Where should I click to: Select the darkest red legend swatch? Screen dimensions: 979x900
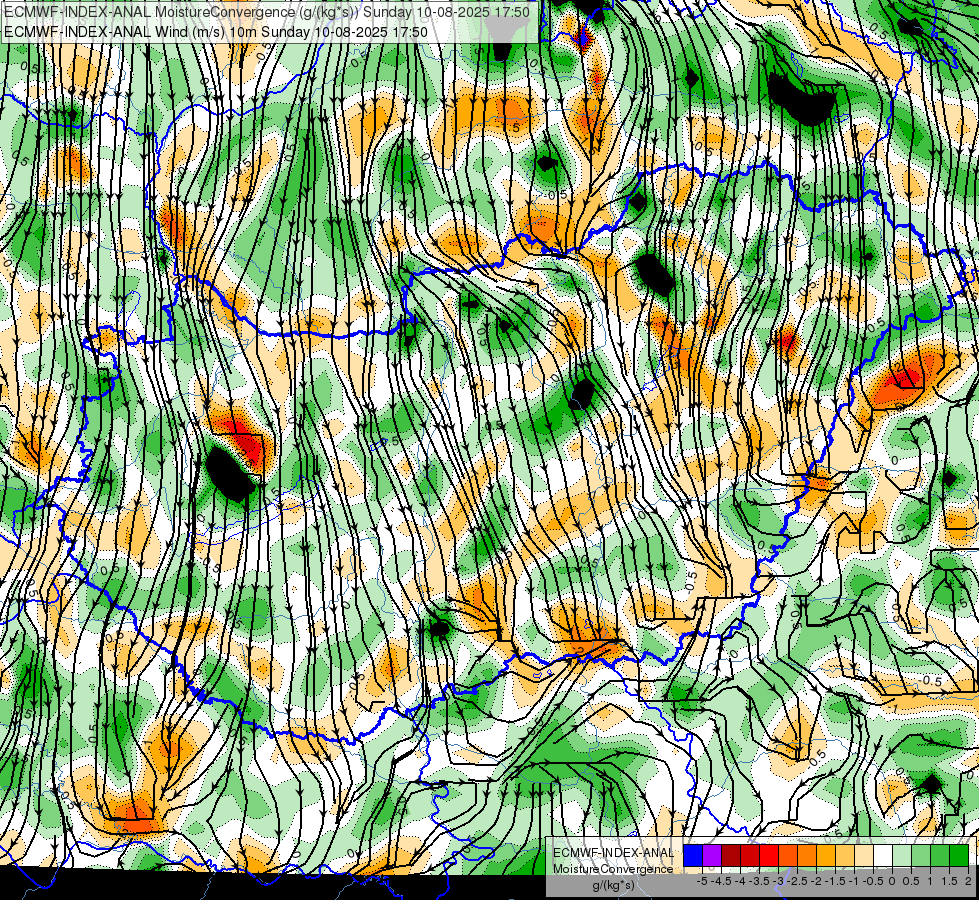pyautogui.click(x=731, y=856)
